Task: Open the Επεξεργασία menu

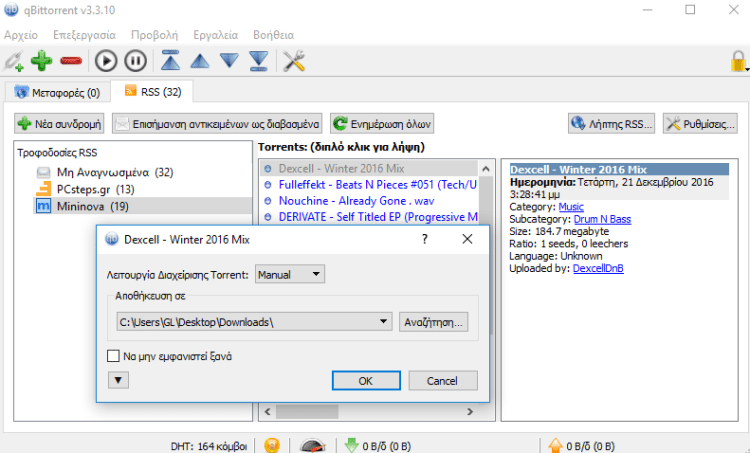Action: 84,35
